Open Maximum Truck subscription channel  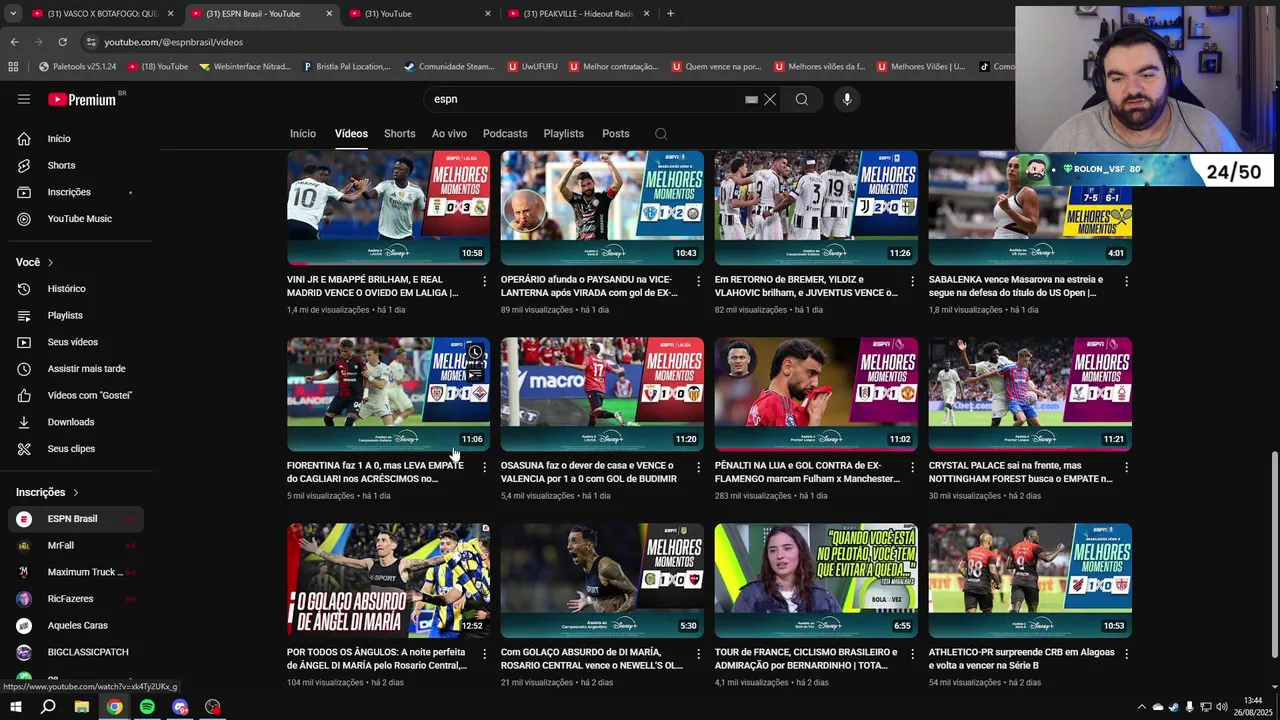tap(76, 572)
